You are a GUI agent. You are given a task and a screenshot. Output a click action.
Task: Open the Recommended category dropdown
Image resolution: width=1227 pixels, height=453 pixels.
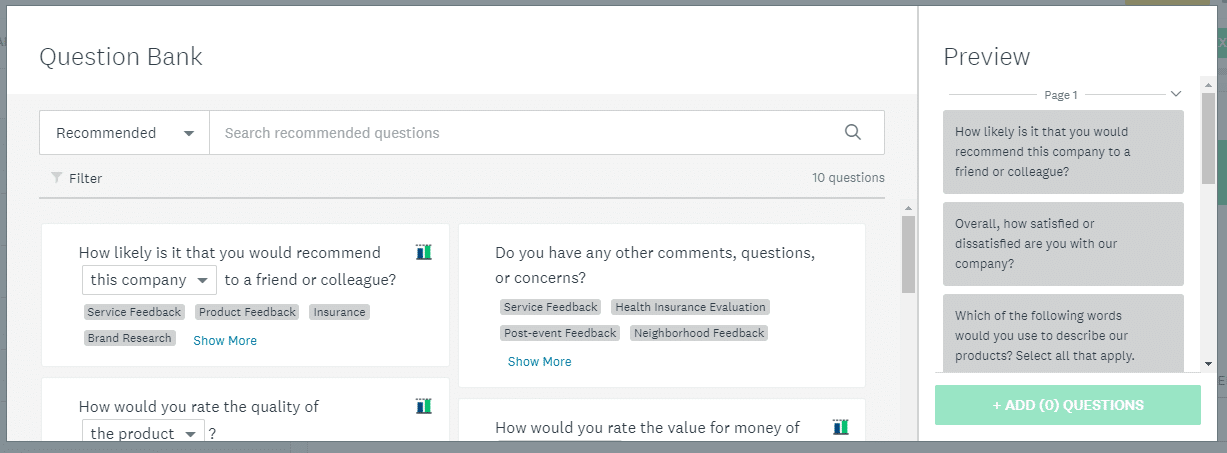(x=124, y=133)
